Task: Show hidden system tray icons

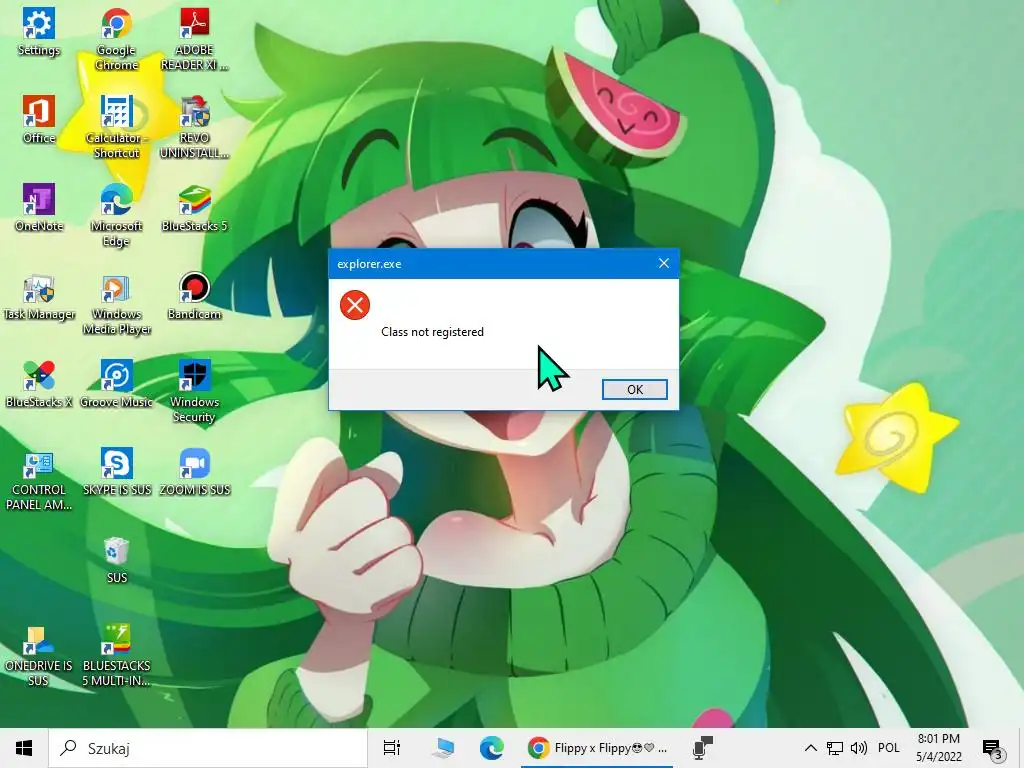Action: click(810, 748)
